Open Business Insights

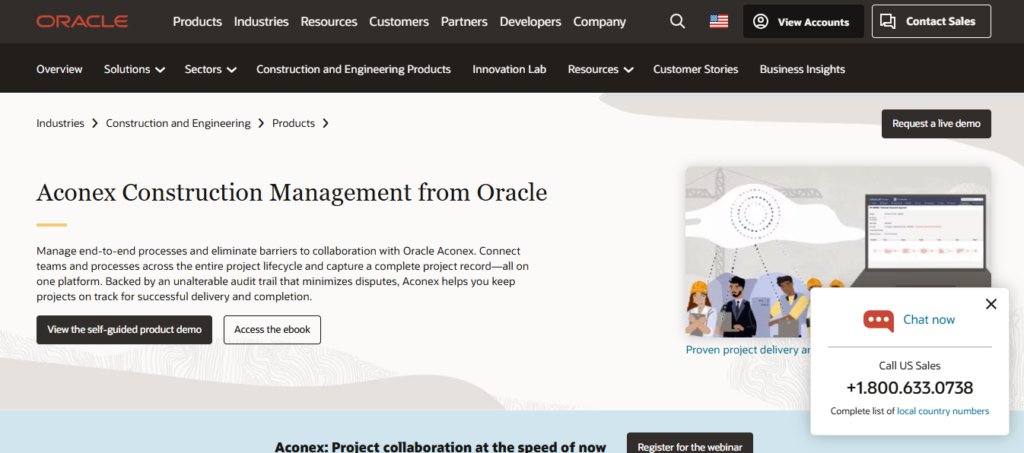(802, 69)
